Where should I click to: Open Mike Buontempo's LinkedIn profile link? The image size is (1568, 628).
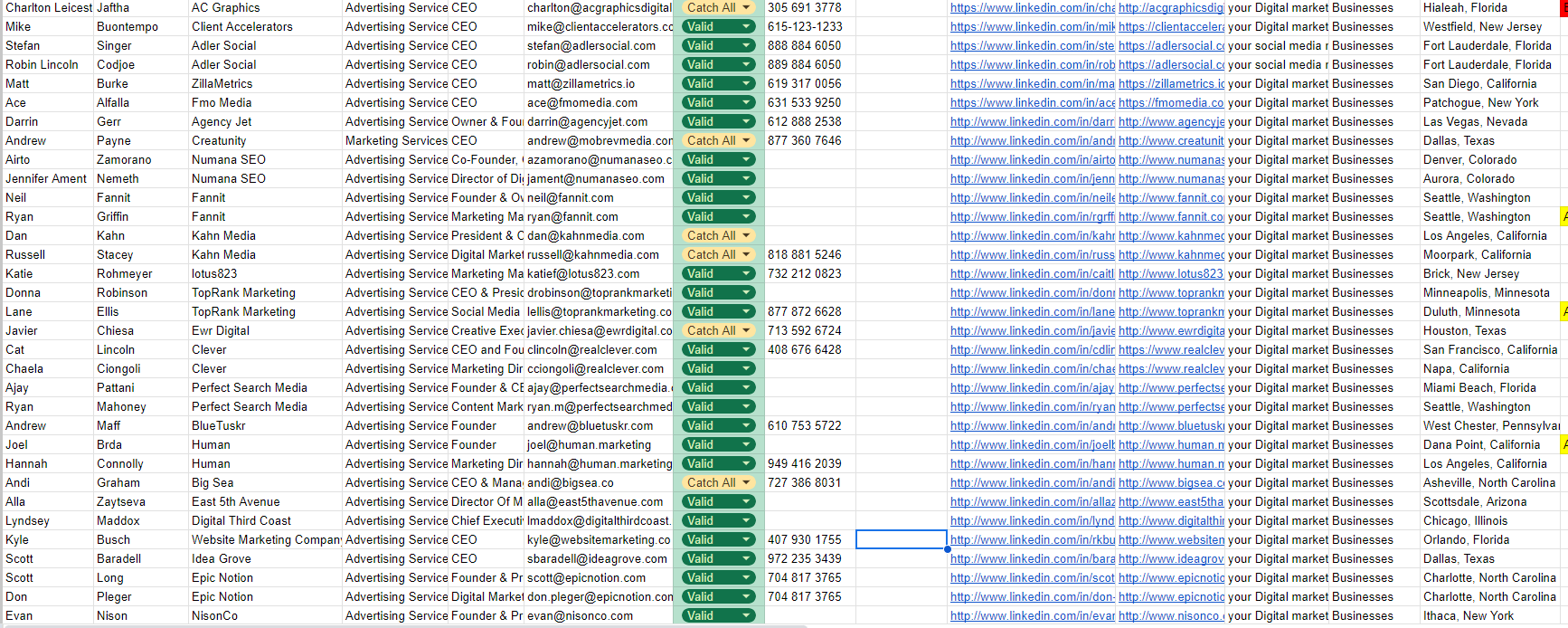click(1033, 26)
